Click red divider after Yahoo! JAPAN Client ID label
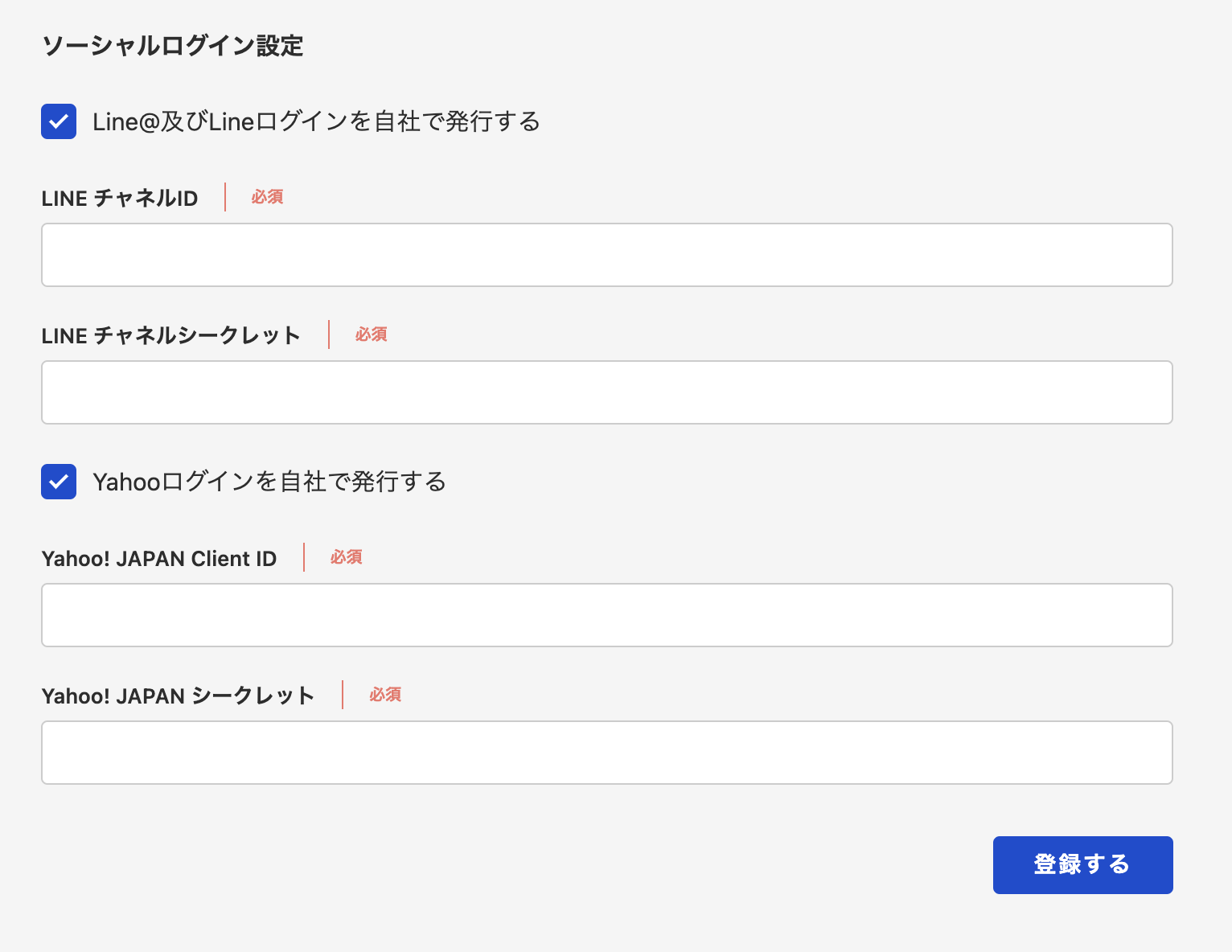The height and width of the screenshot is (952, 1232). pyautogui.click(x=304, y=557)
